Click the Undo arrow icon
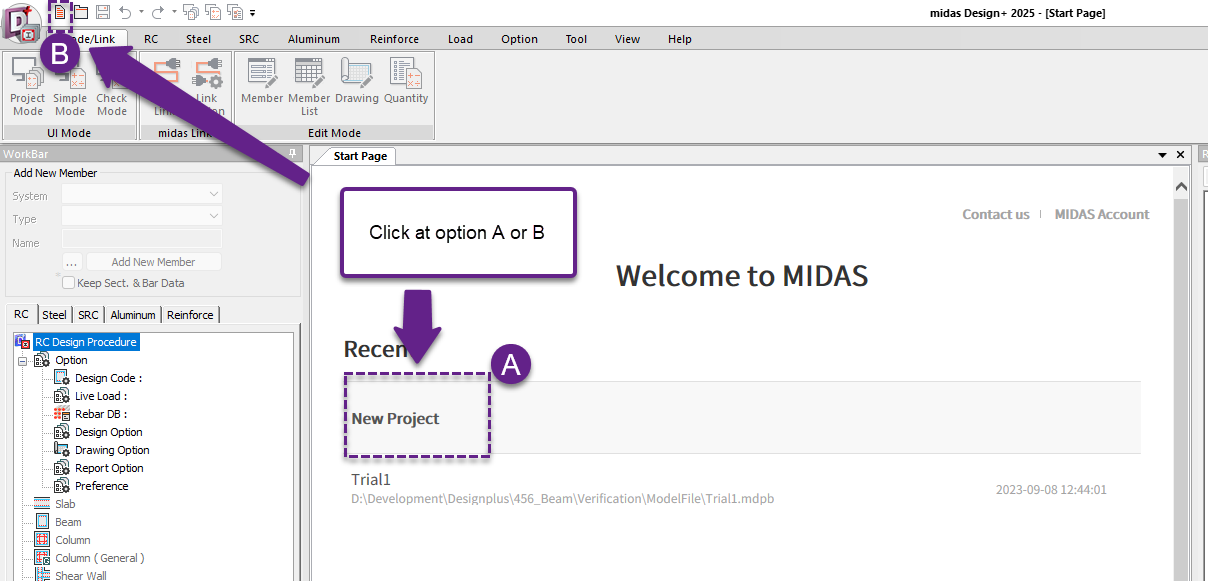 point(125,12)
